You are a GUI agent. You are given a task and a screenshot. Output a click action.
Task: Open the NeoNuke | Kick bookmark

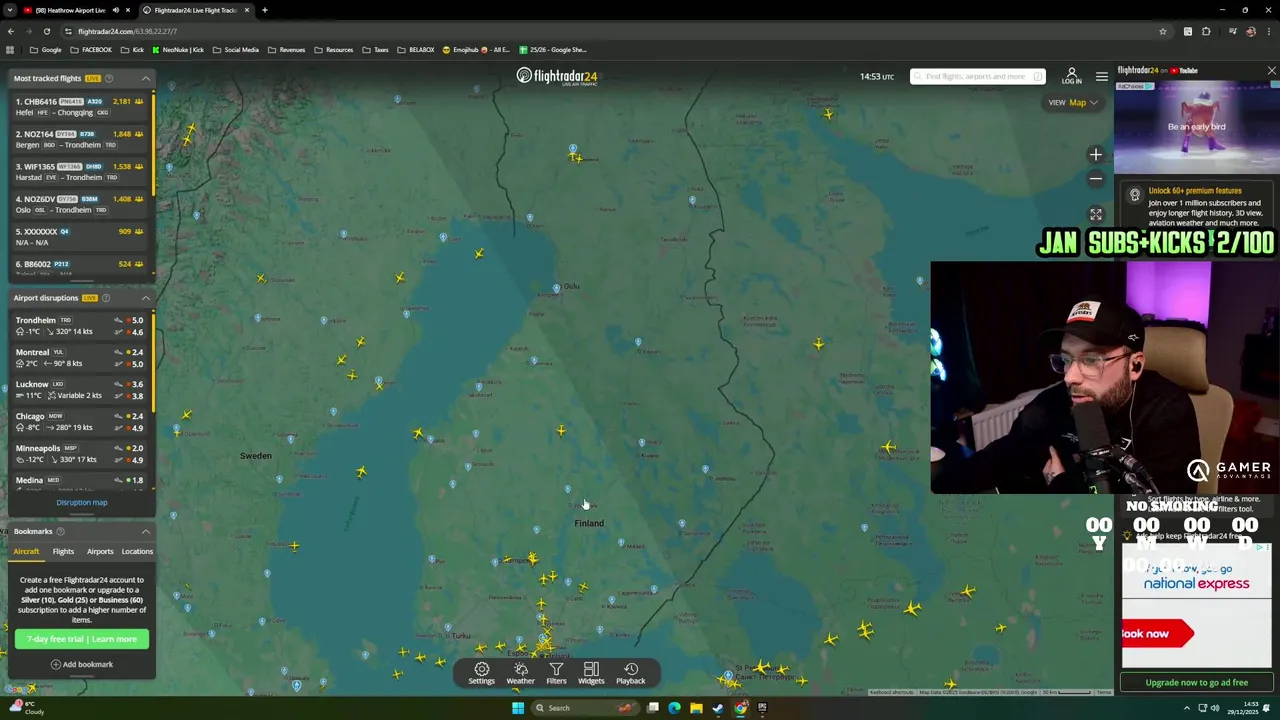click(x=177, y=50)
